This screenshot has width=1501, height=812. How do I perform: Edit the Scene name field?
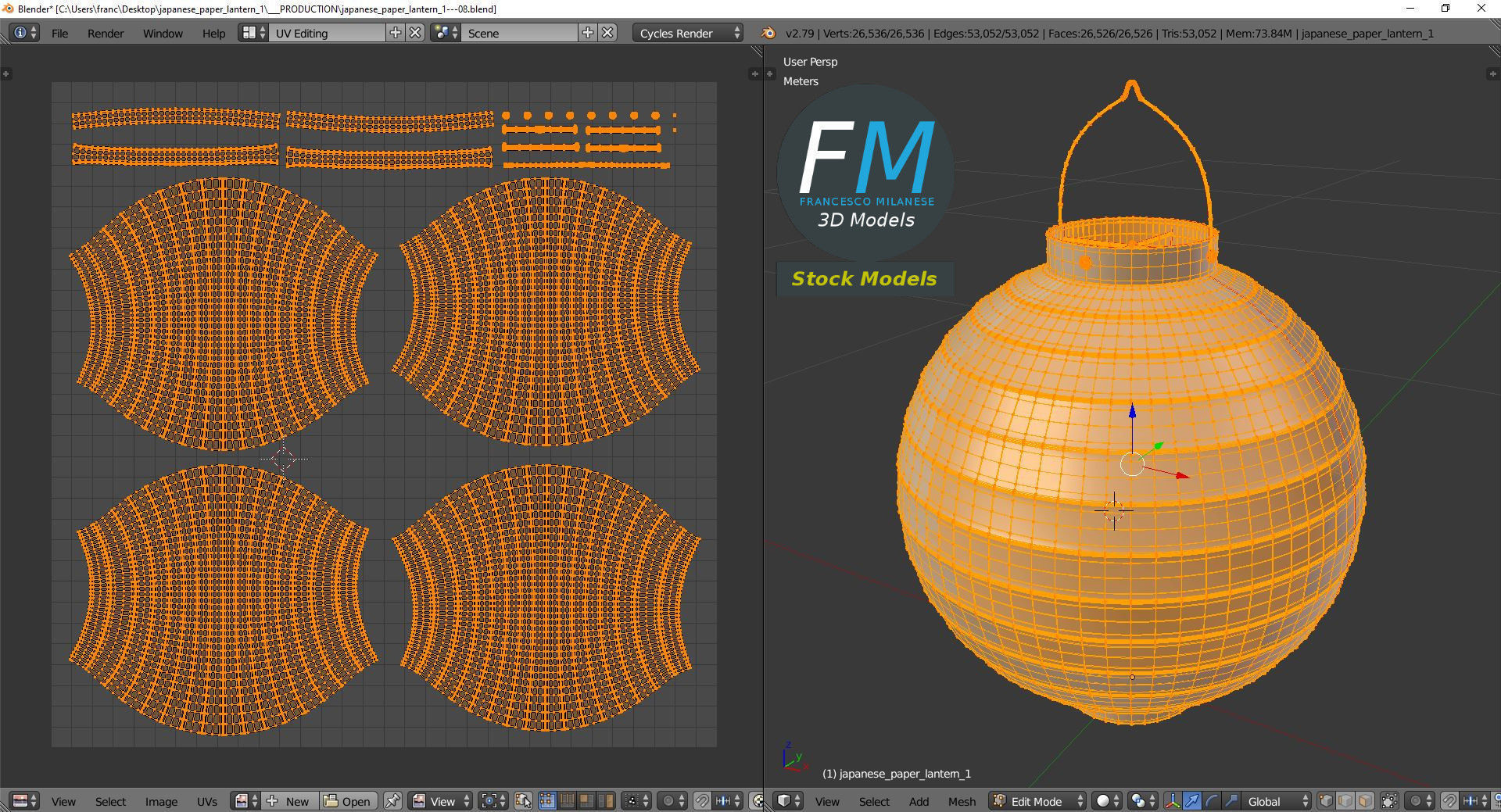[x=519, y=33]
